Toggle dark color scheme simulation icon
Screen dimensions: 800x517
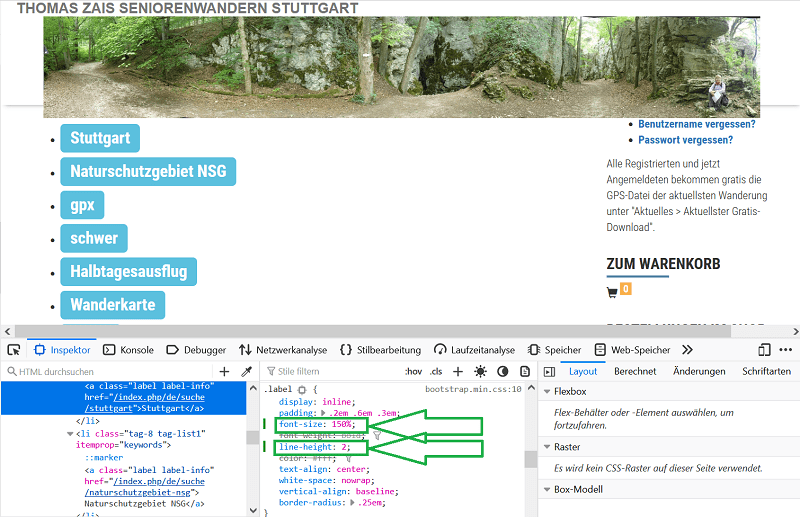click(502, 371)
